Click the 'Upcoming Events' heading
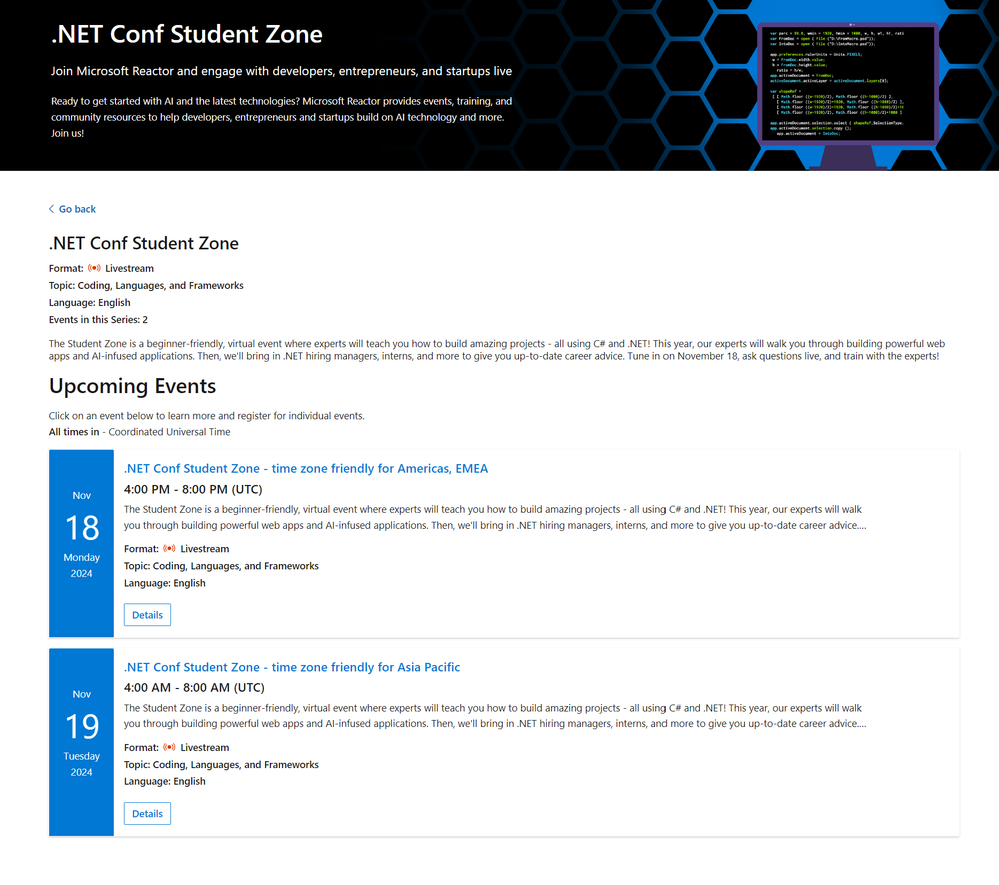 pos(133,386)
